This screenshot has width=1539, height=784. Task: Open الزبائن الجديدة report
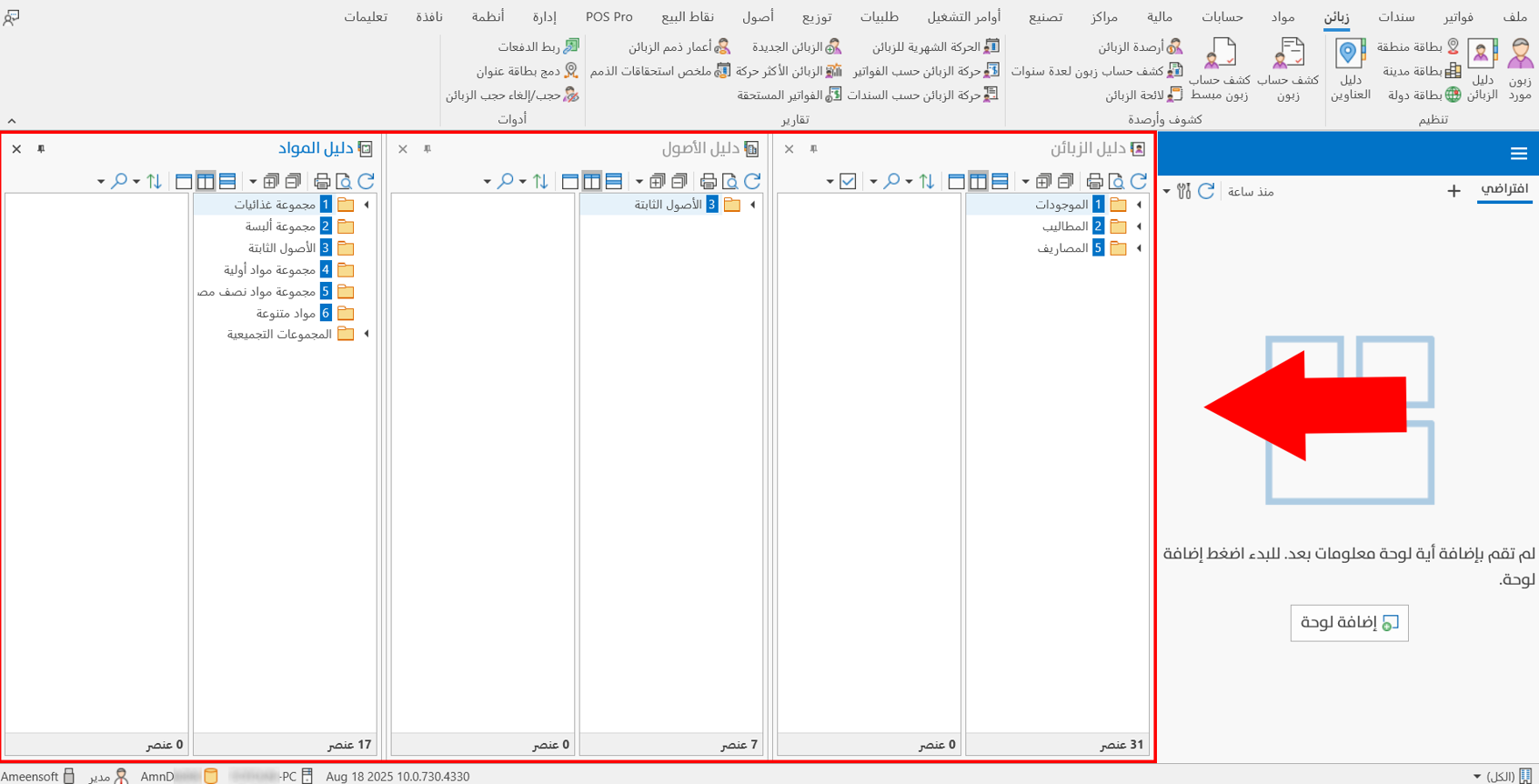(797, 46)
